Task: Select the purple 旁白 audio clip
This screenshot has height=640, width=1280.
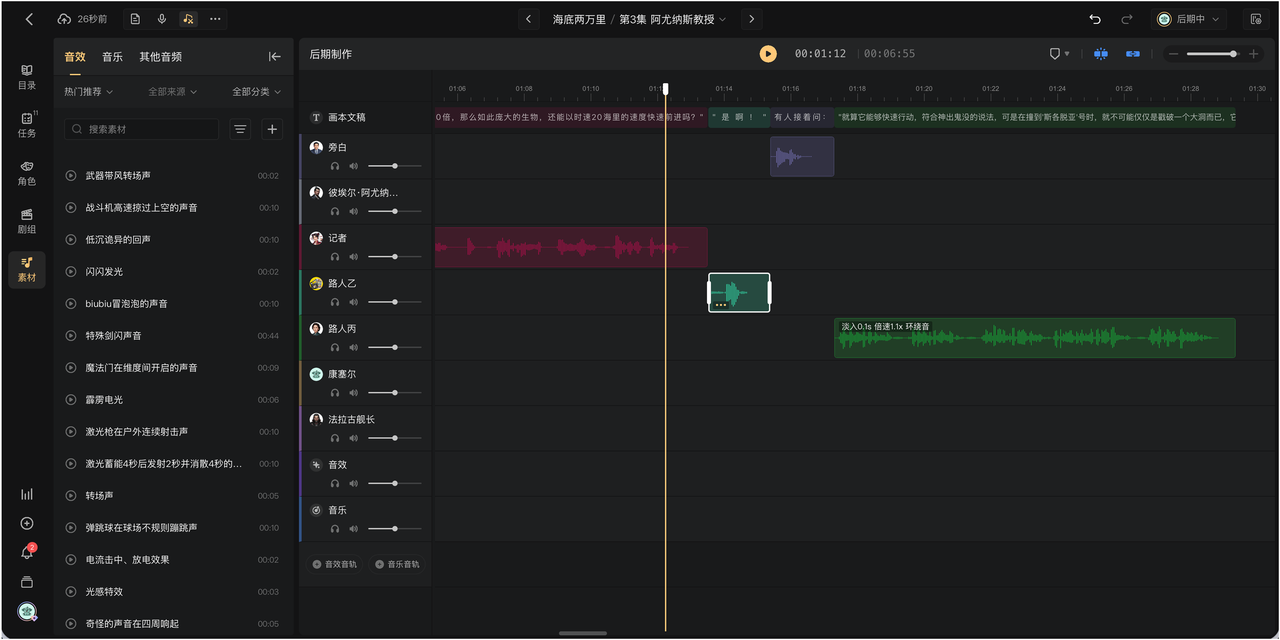Action: (x=802, y=157)
